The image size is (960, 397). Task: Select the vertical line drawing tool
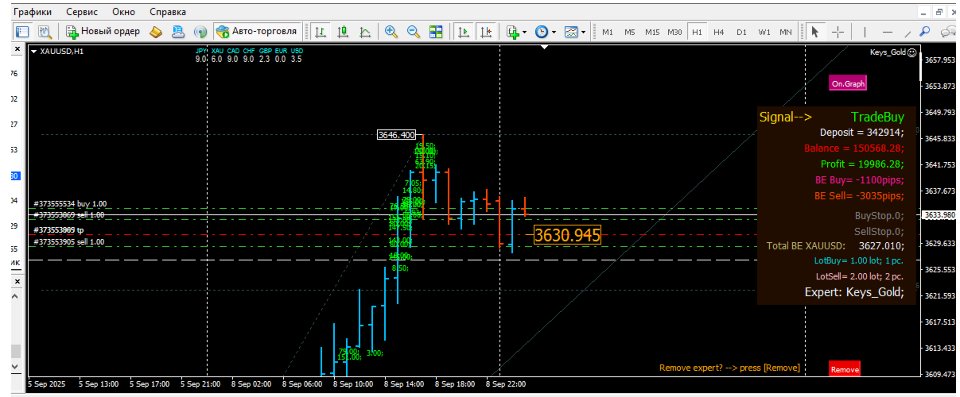864,31
